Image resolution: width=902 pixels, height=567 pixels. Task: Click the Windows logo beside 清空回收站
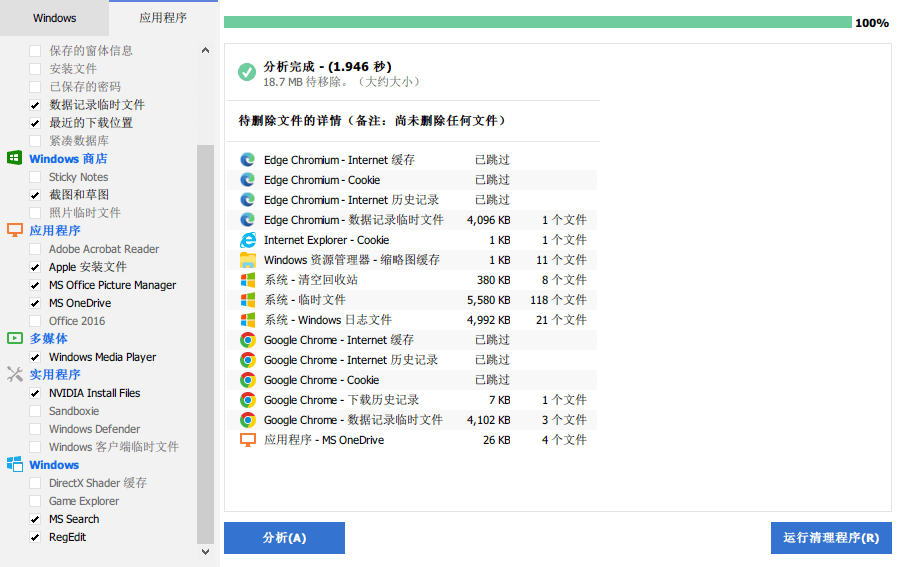point(247,280)
